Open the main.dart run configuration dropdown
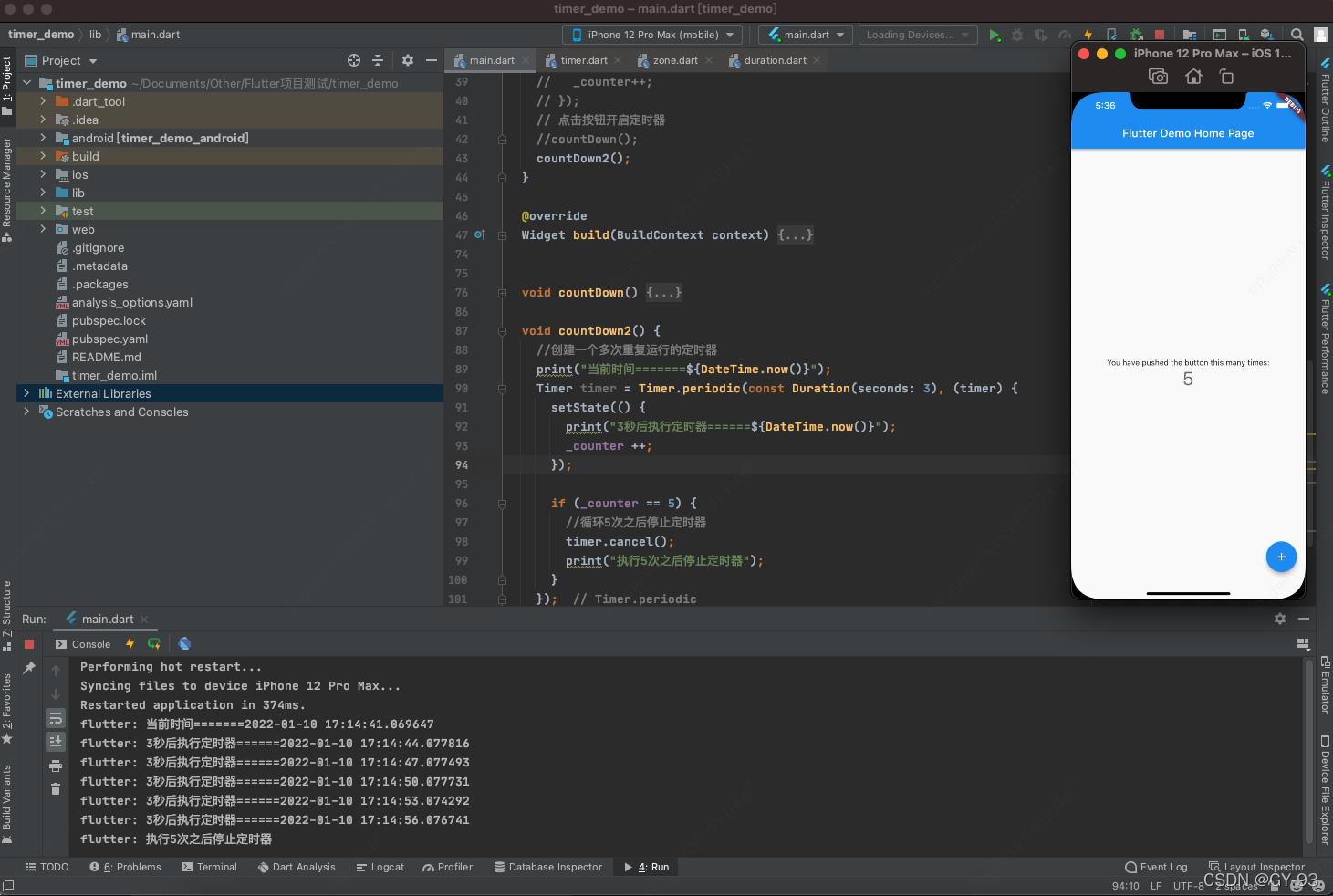This screenshot has height=896, width=1333. [806, 35]
